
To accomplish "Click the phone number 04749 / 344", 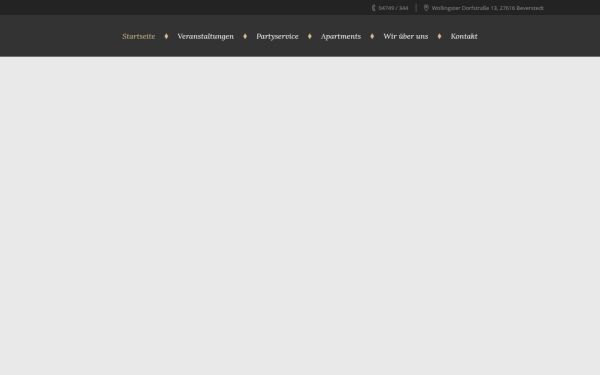I will [393, 8].
